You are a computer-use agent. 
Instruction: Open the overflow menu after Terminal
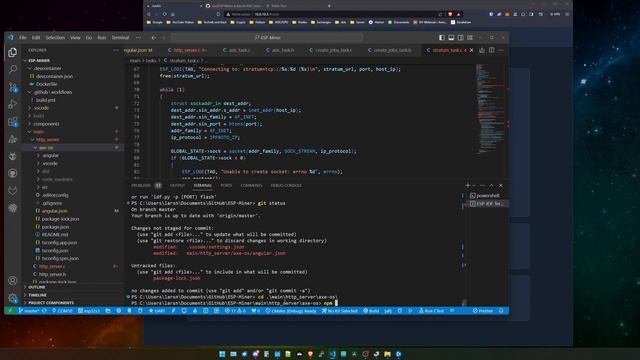click(138, 38)
